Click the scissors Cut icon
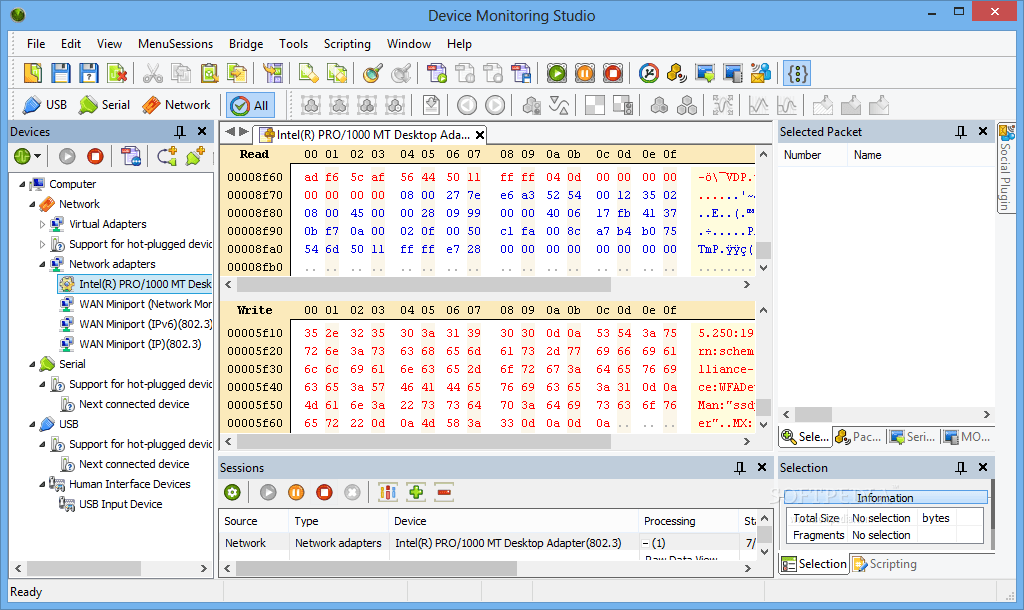This screenshot has height=610, width=1024. 152,73
